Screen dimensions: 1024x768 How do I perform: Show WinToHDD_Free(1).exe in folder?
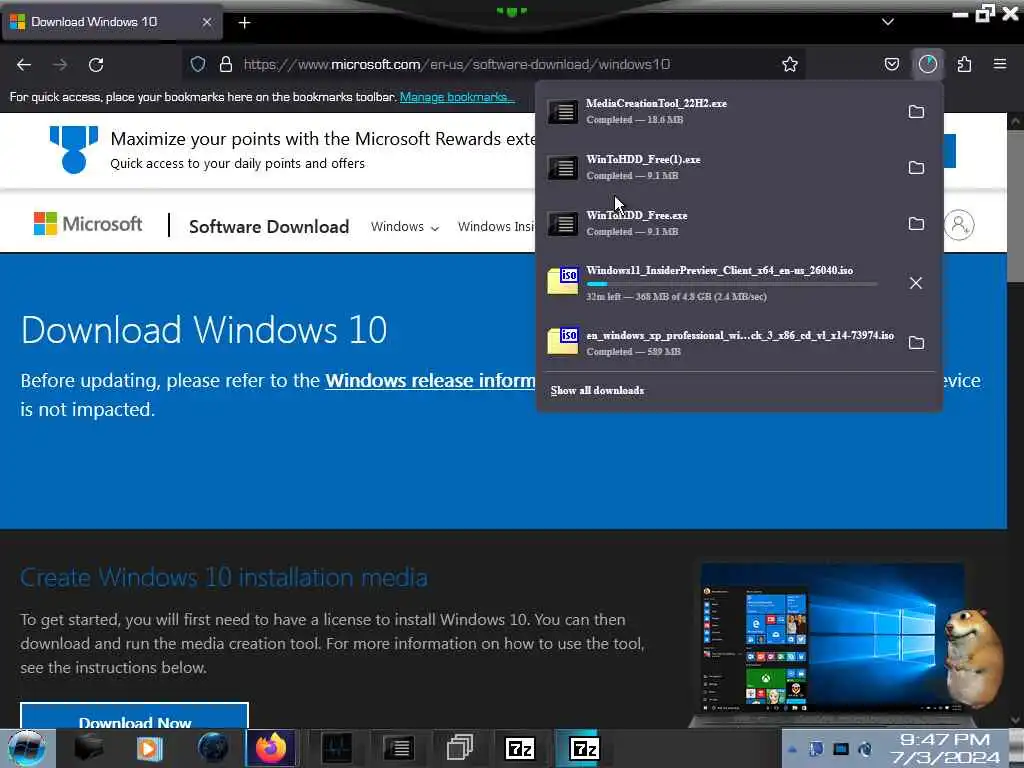coord(916,168)
